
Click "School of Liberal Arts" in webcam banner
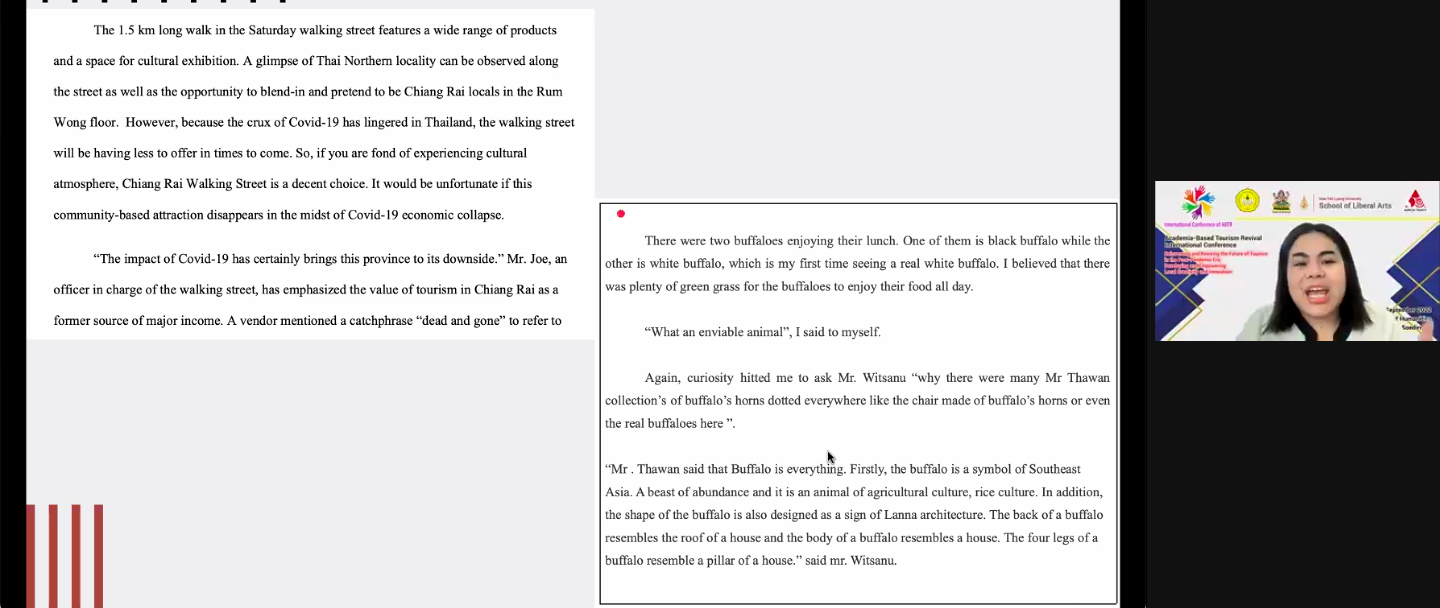click(1354, 206)
